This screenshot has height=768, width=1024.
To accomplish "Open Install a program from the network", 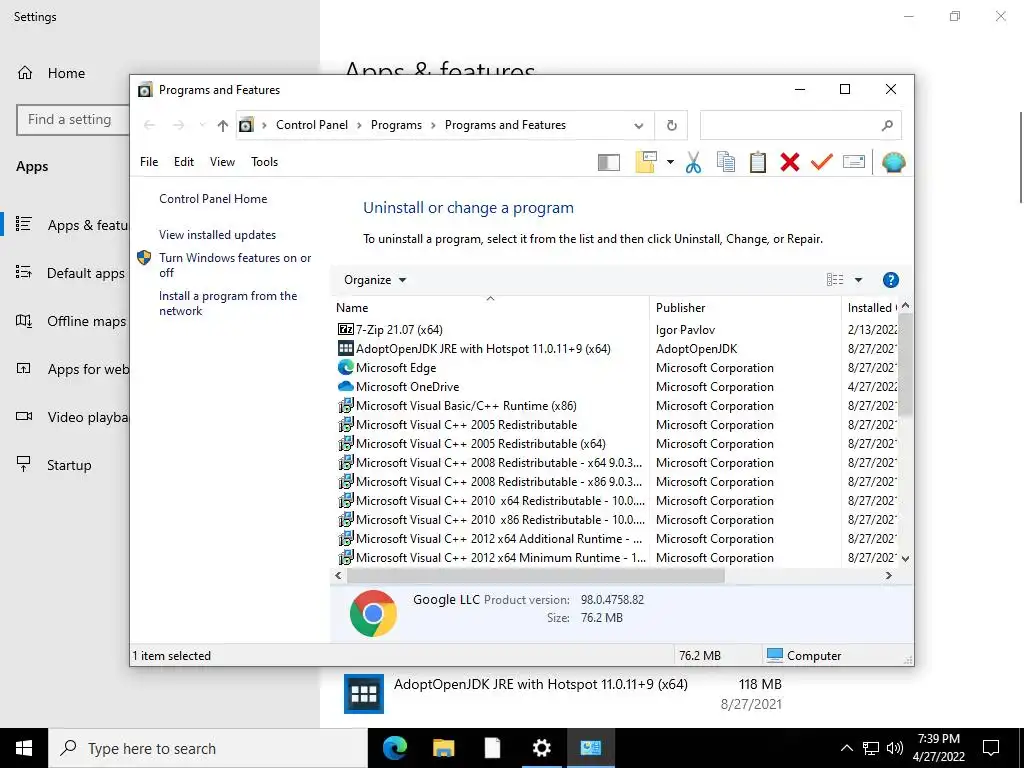I will coord(228,303).
